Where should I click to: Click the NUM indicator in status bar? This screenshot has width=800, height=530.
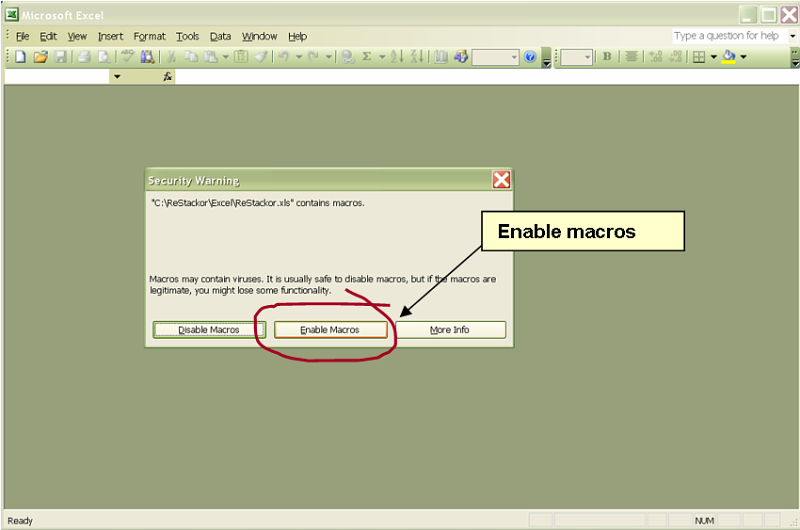coord(704,520)
